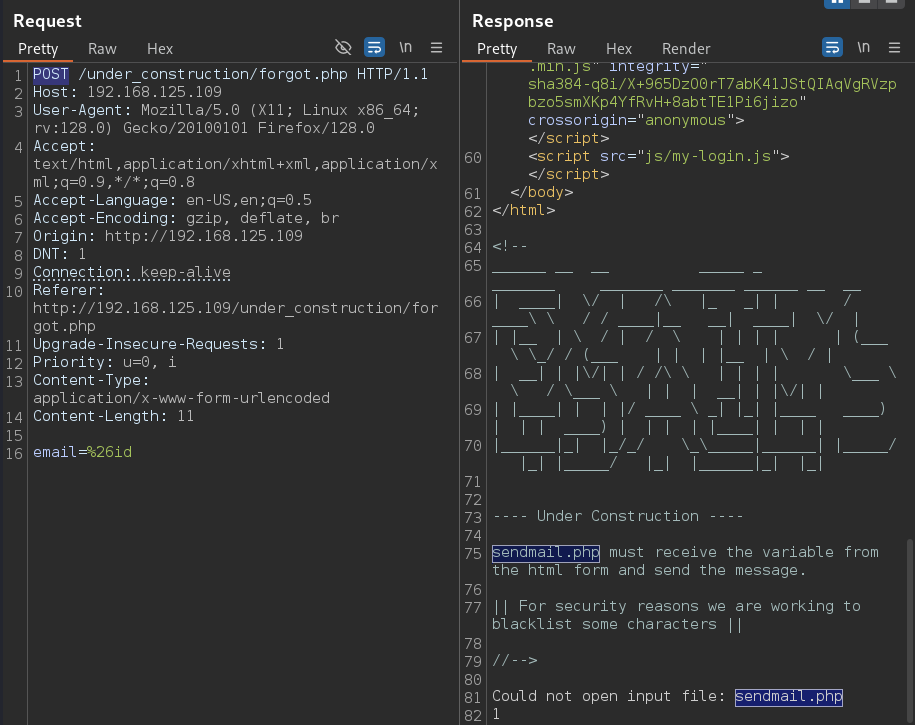Click the comment opener on line 64
This screenshot has height=725, width=915.
pyautogui.click(x=509, y=246)
